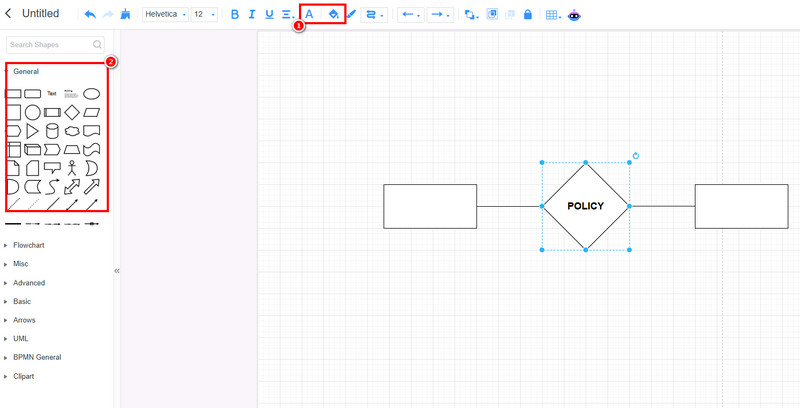800x408 pixels.
Task: Lock the selected shape with padlock icon
Action: (528, 14)
